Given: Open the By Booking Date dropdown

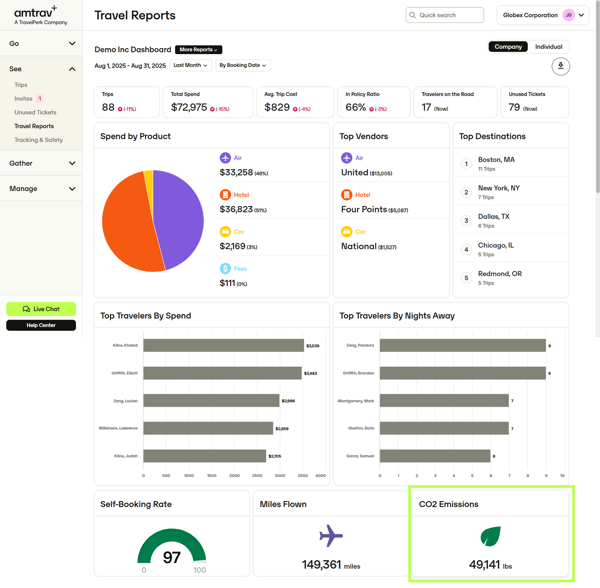Looking at the screenshot, I should 242,65.
